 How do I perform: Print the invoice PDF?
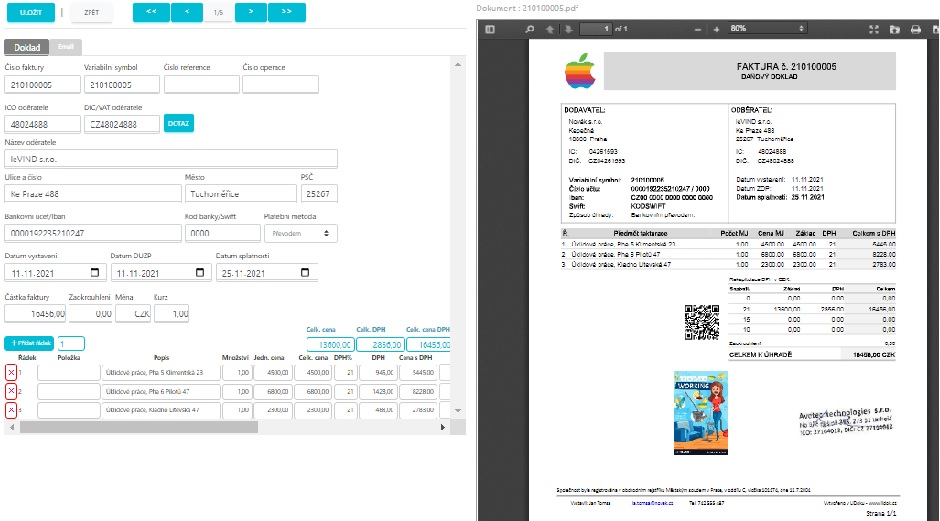[x=914, y=29]
